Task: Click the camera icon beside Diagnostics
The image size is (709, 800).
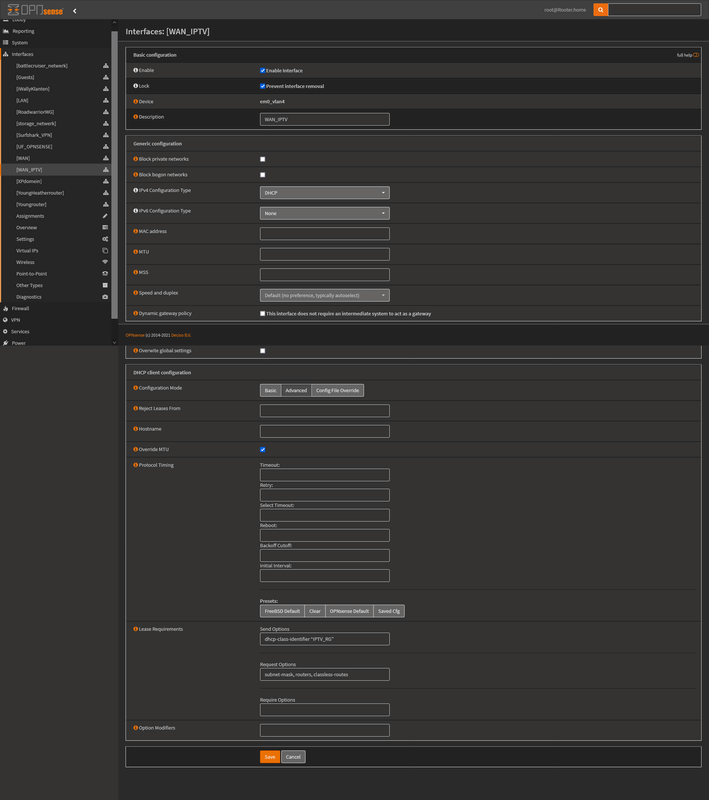Action: tap(105, 297)
